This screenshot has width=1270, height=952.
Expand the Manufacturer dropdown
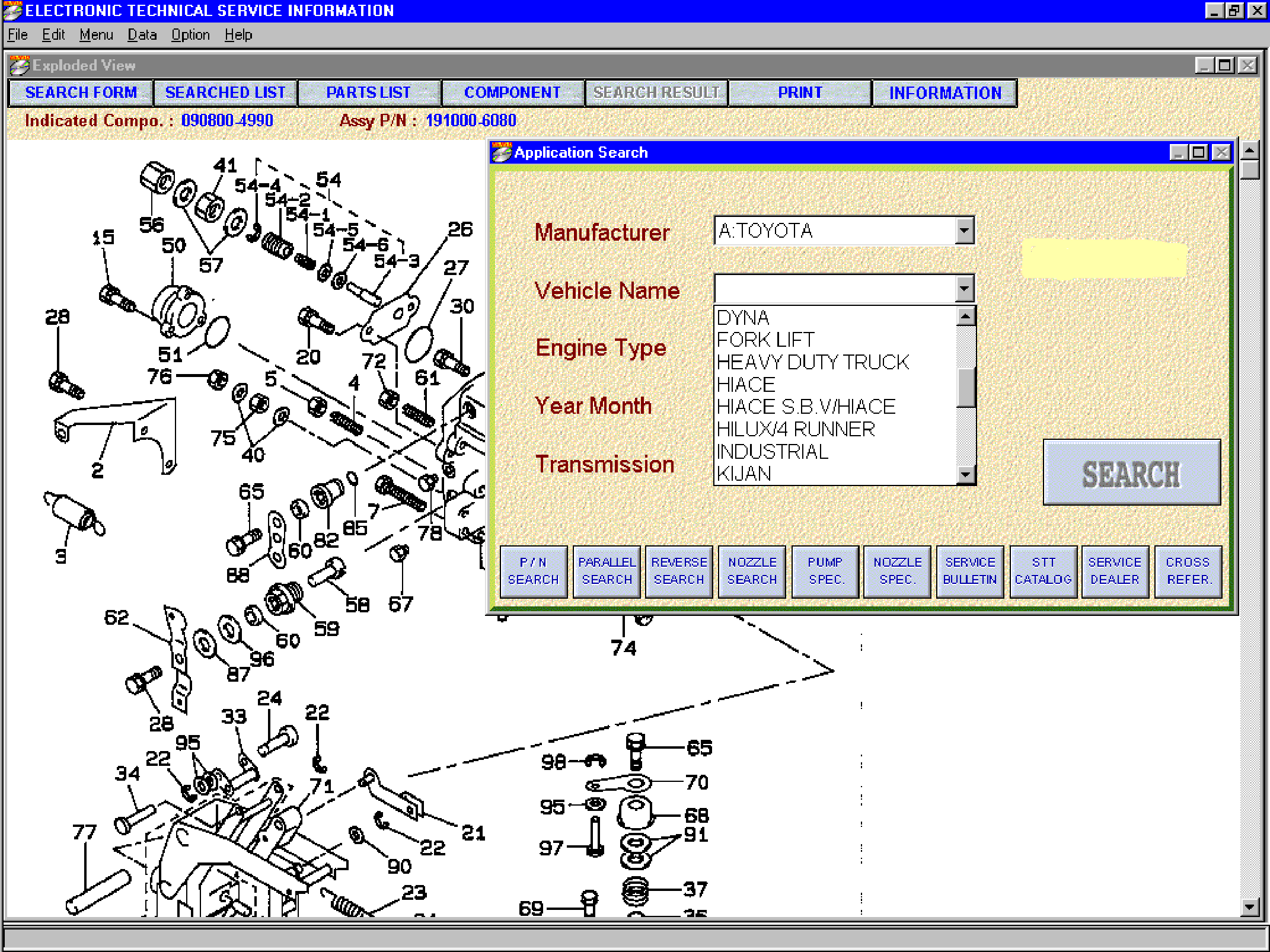[x=964, y=230]
